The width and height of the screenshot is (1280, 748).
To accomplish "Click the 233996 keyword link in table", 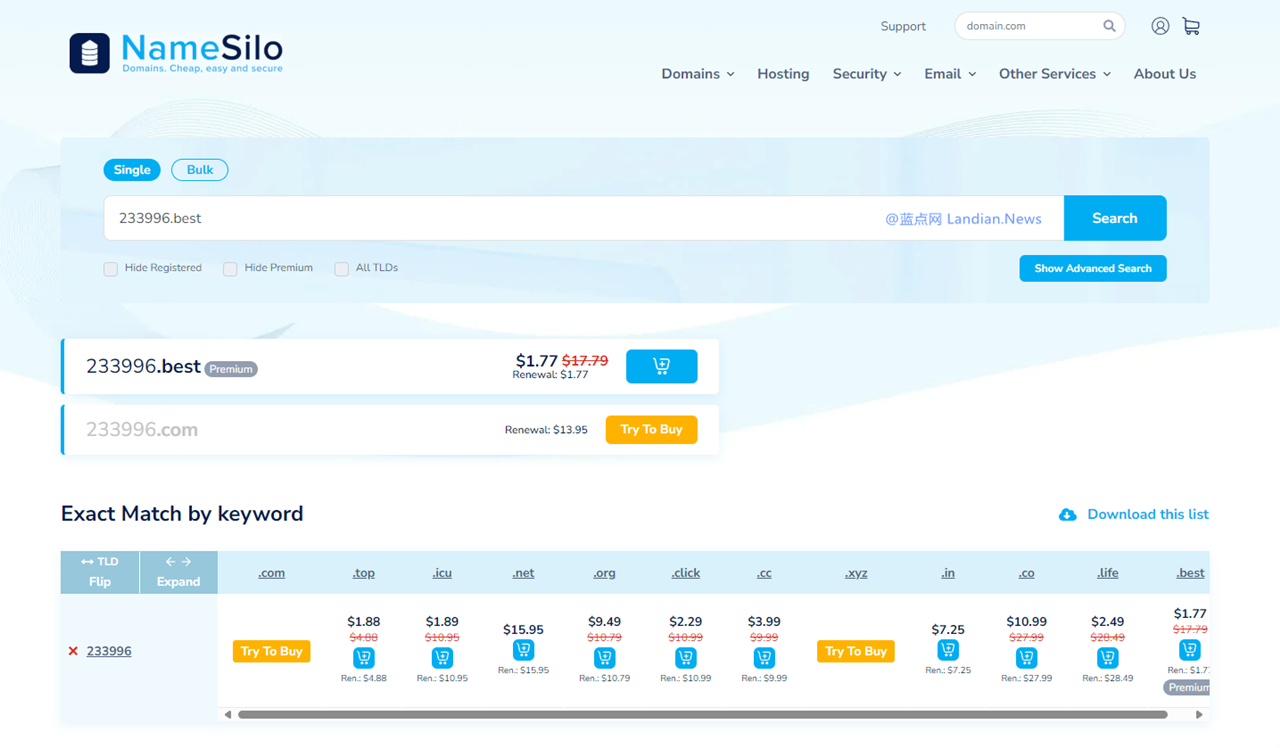I will click(109, 651).
